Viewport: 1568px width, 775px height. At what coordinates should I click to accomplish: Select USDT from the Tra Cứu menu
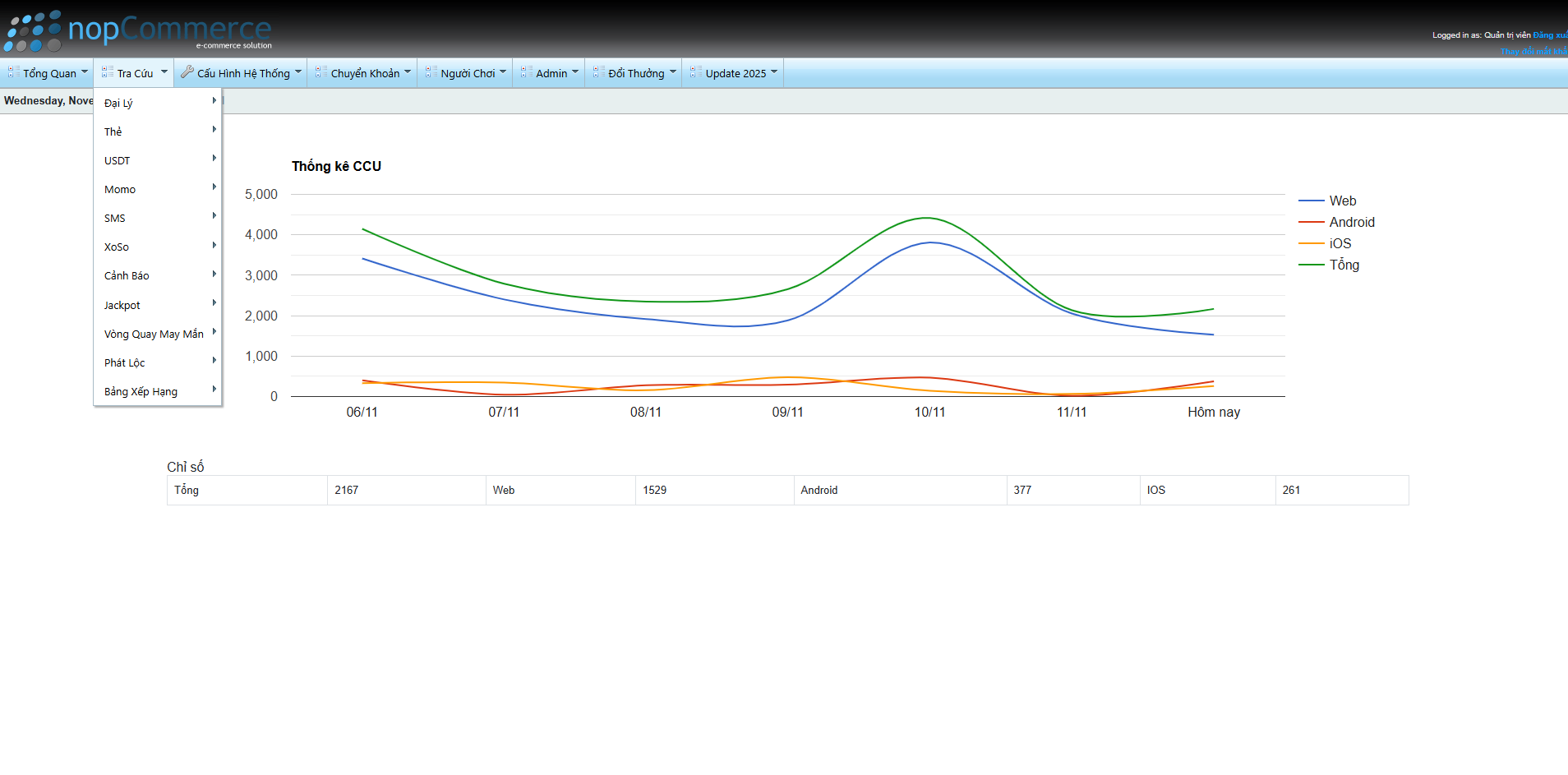tap(118, 161)
